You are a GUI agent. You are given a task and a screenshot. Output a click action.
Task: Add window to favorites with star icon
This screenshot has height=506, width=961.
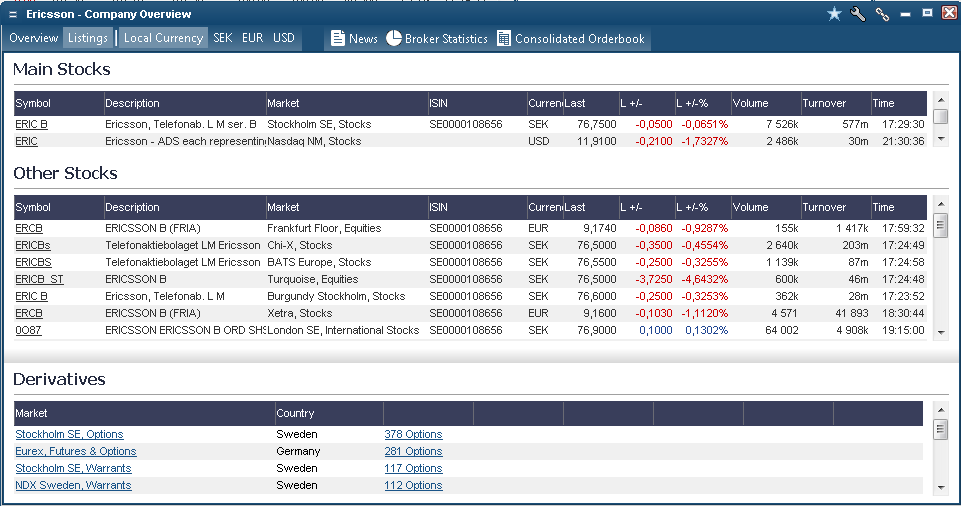pos(834,13)
